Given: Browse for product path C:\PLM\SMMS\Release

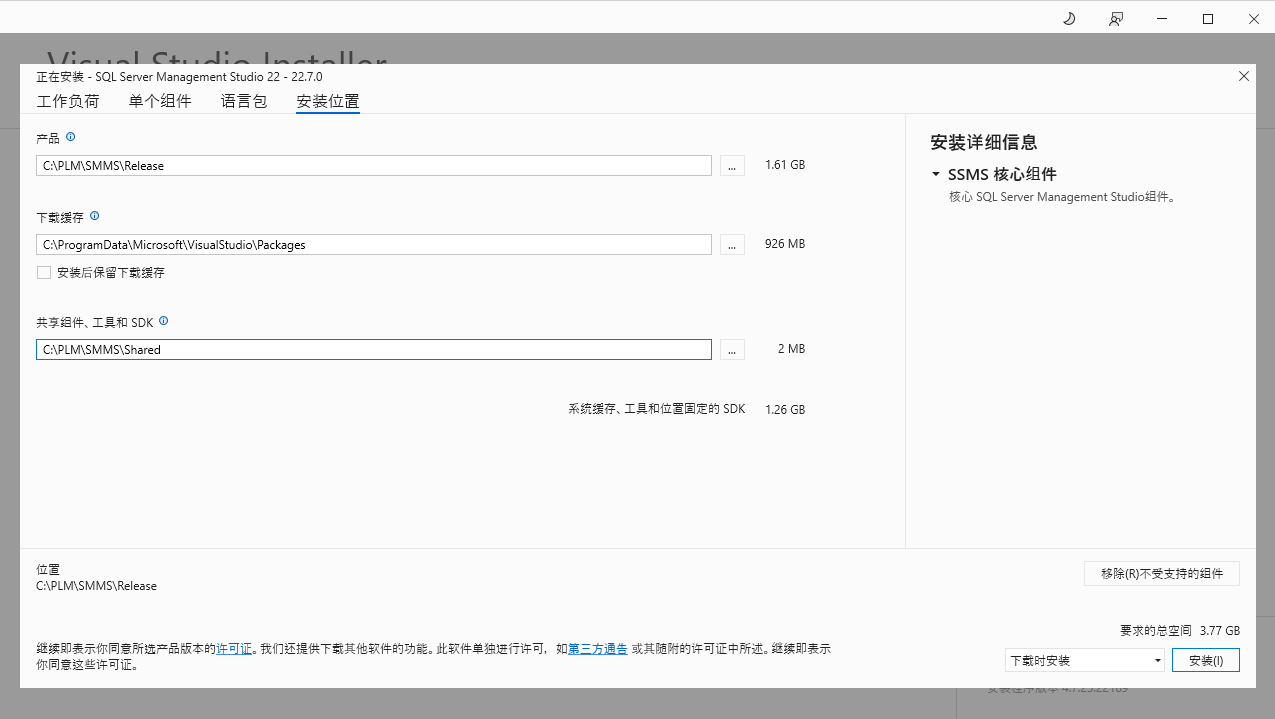Looking at the screenshot, I should (732, 165).
